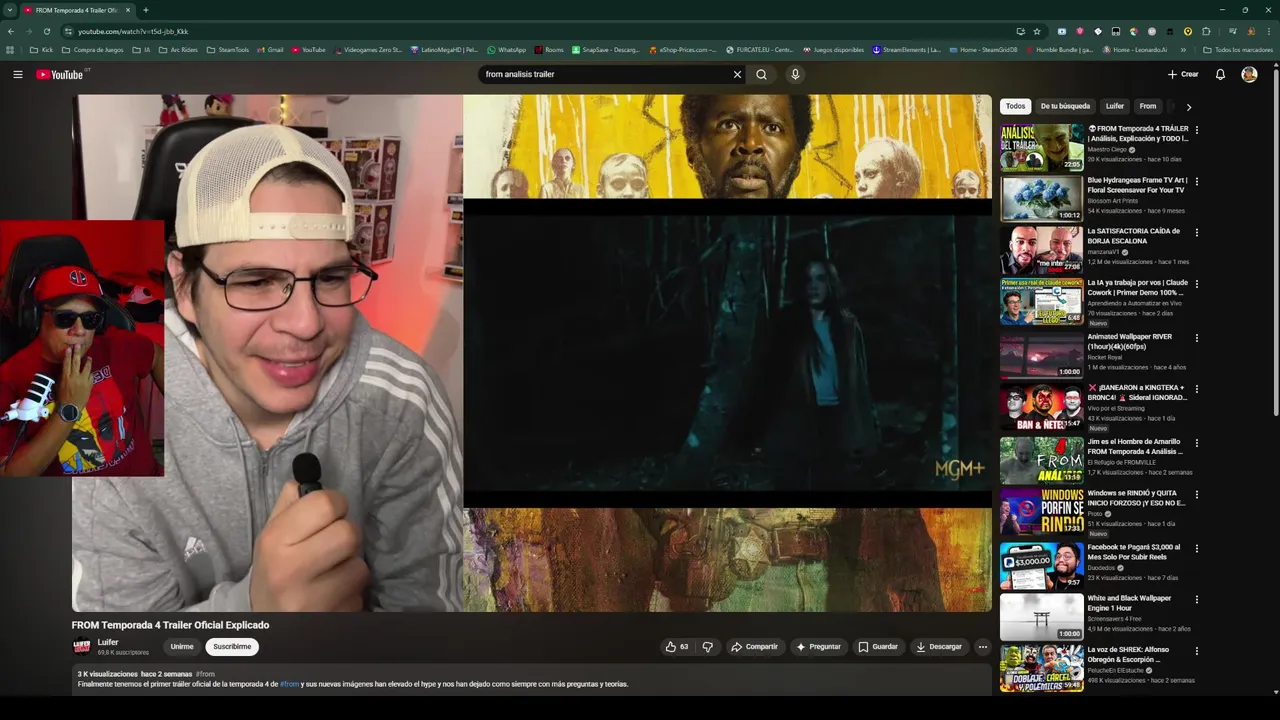Click the Unirme join button
The height and width of the screenshot is (720, 1280).
pos(182,647)
